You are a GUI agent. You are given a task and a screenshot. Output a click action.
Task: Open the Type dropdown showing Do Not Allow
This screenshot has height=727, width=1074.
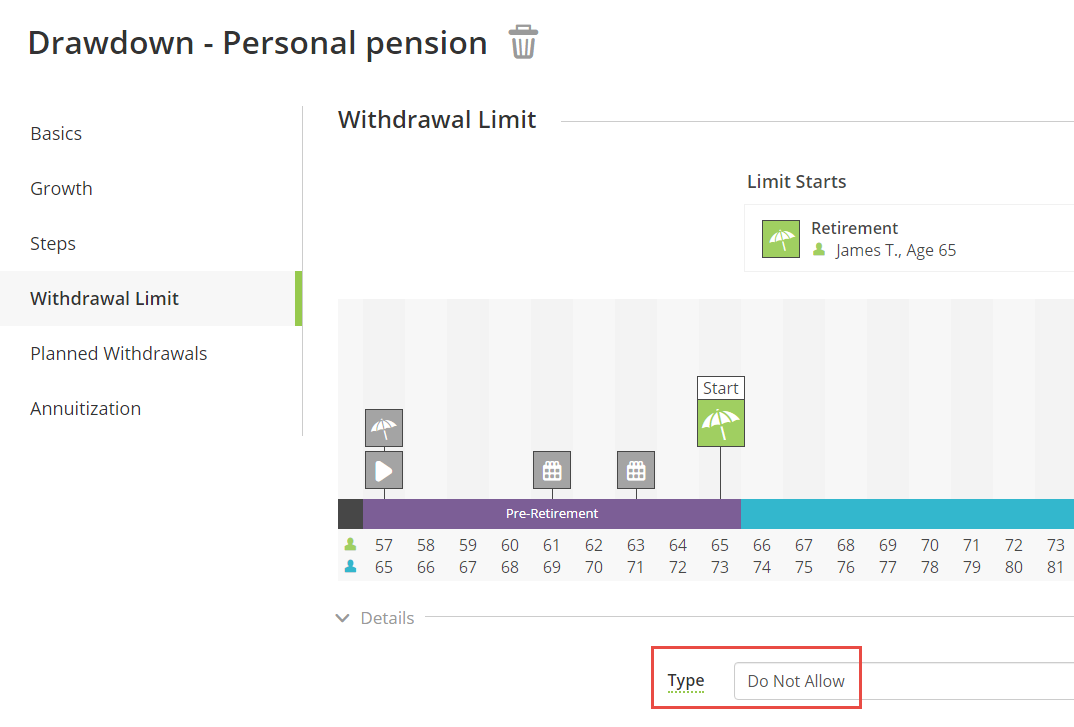[x=903, y=681]
